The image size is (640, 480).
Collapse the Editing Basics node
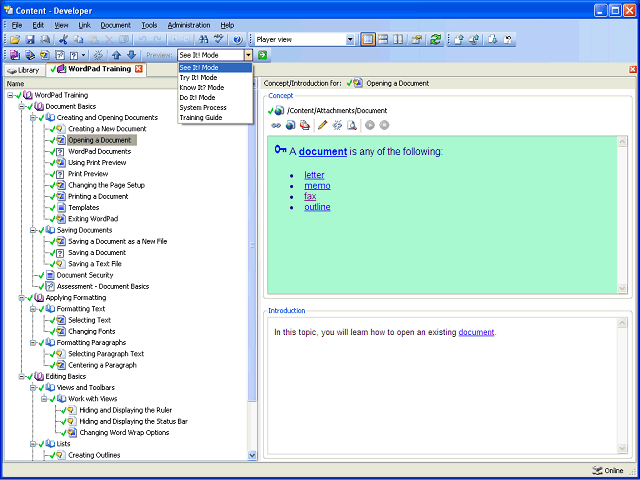21,376
